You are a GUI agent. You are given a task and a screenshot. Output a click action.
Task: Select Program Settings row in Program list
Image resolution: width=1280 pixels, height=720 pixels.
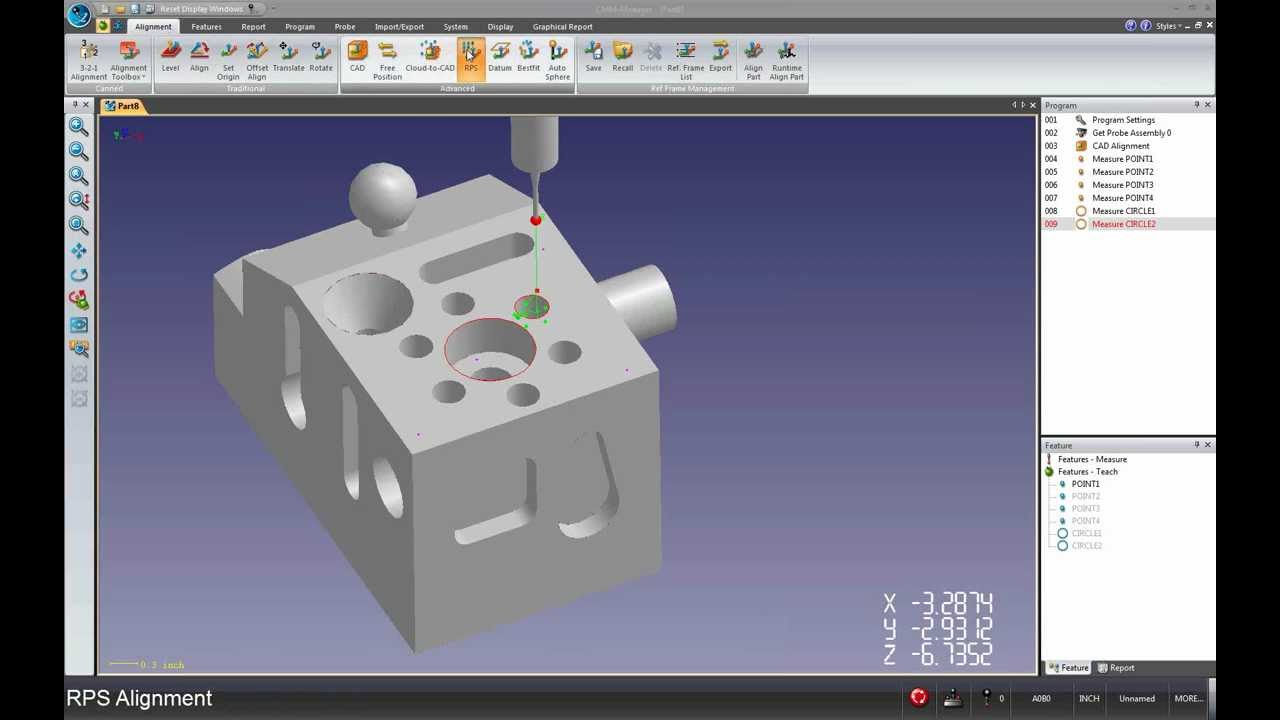click(1128, 120)
